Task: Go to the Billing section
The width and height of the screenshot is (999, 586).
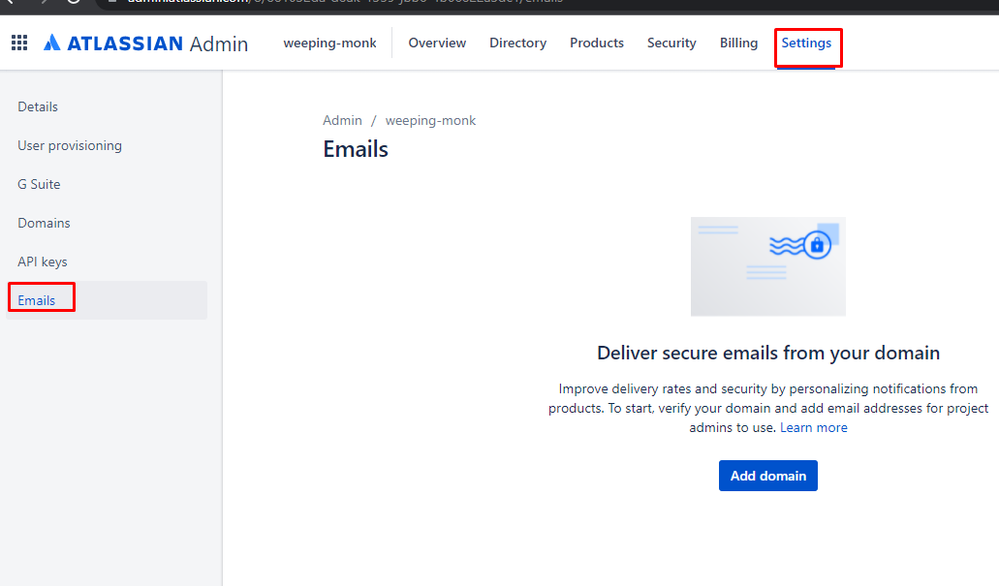Action: click(x=738, y=42)
